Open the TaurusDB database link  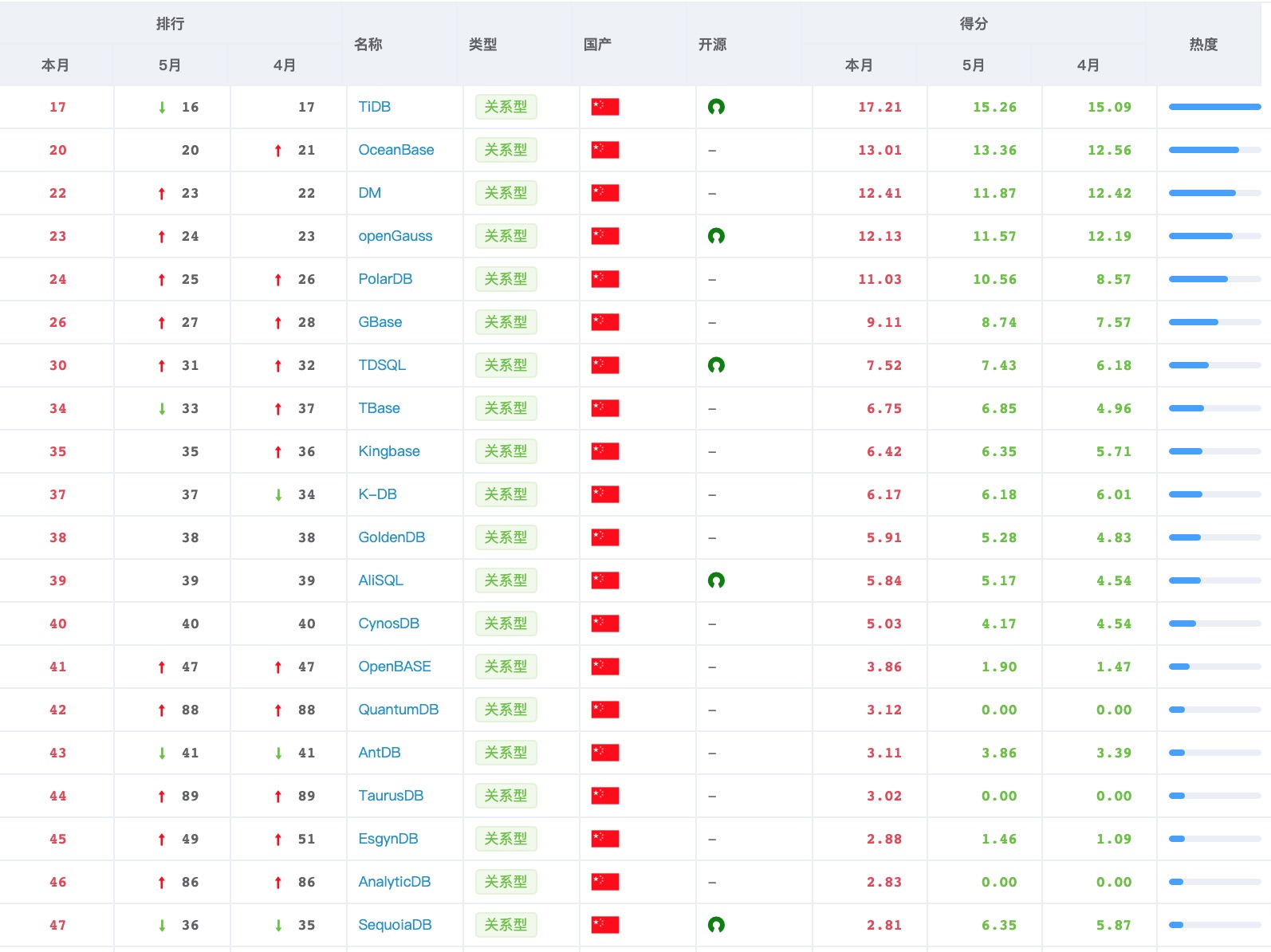pos(391,796)
